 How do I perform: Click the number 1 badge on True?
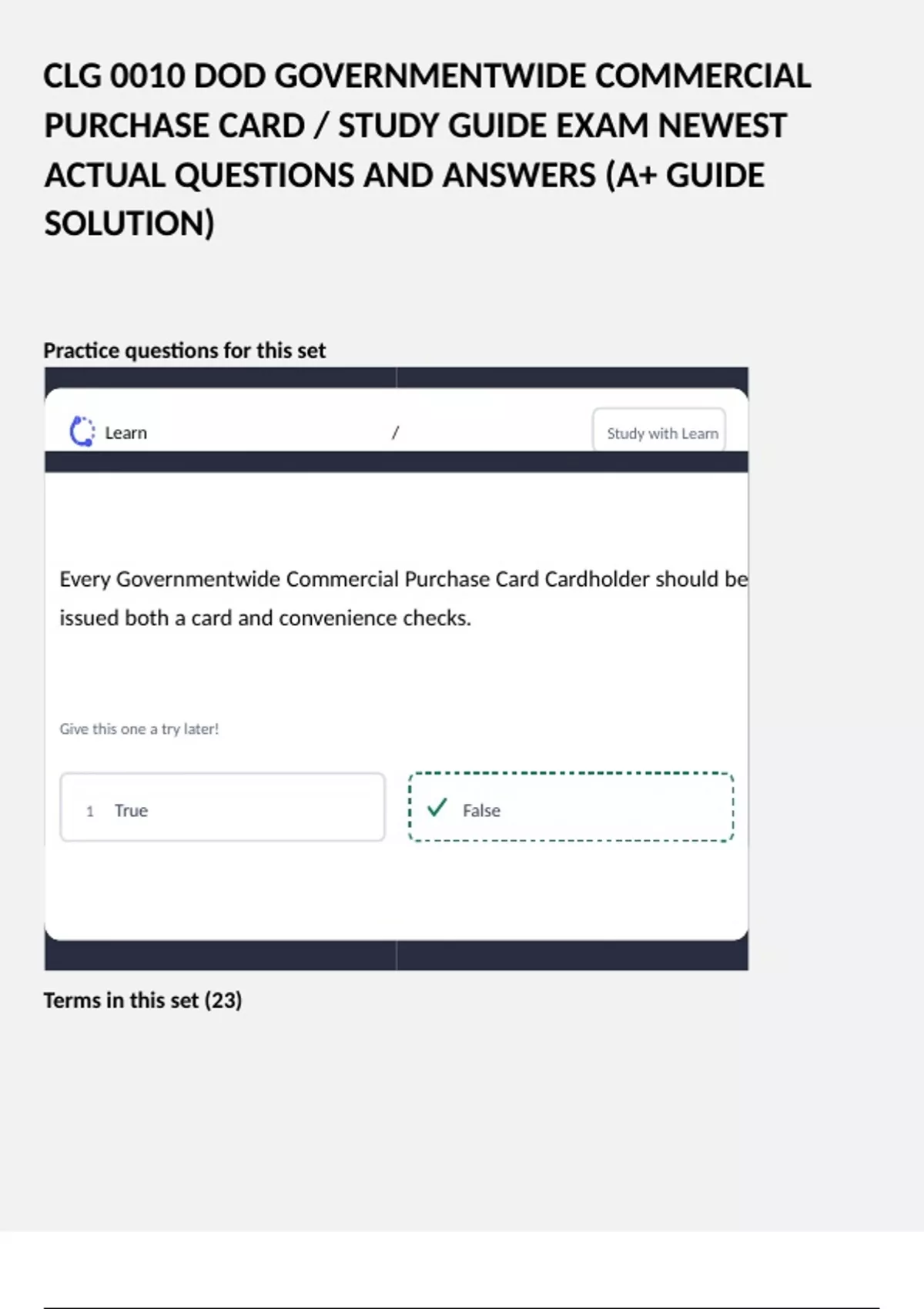click(x=90, y=811)
